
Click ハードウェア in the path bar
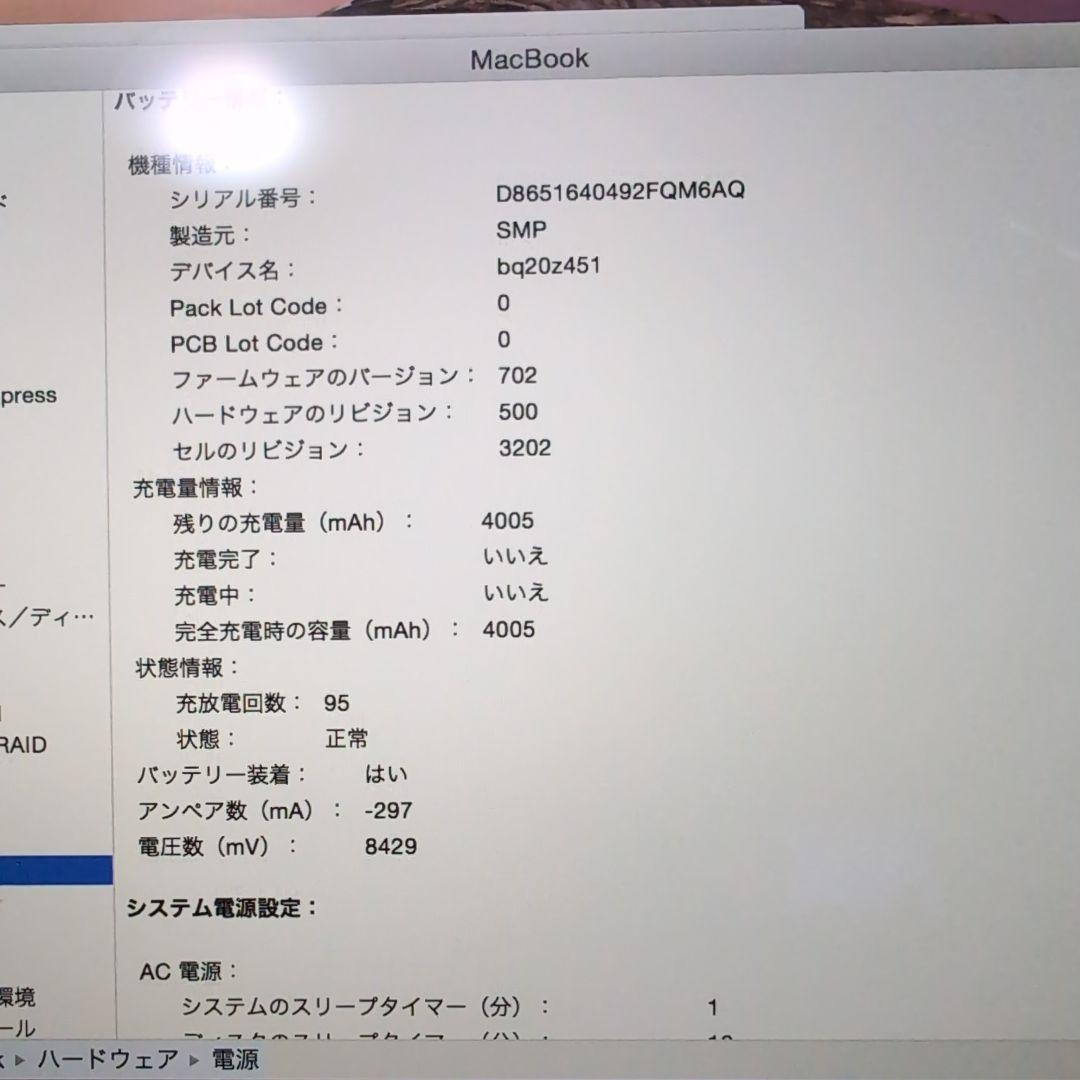click(x=108, y=1059)
